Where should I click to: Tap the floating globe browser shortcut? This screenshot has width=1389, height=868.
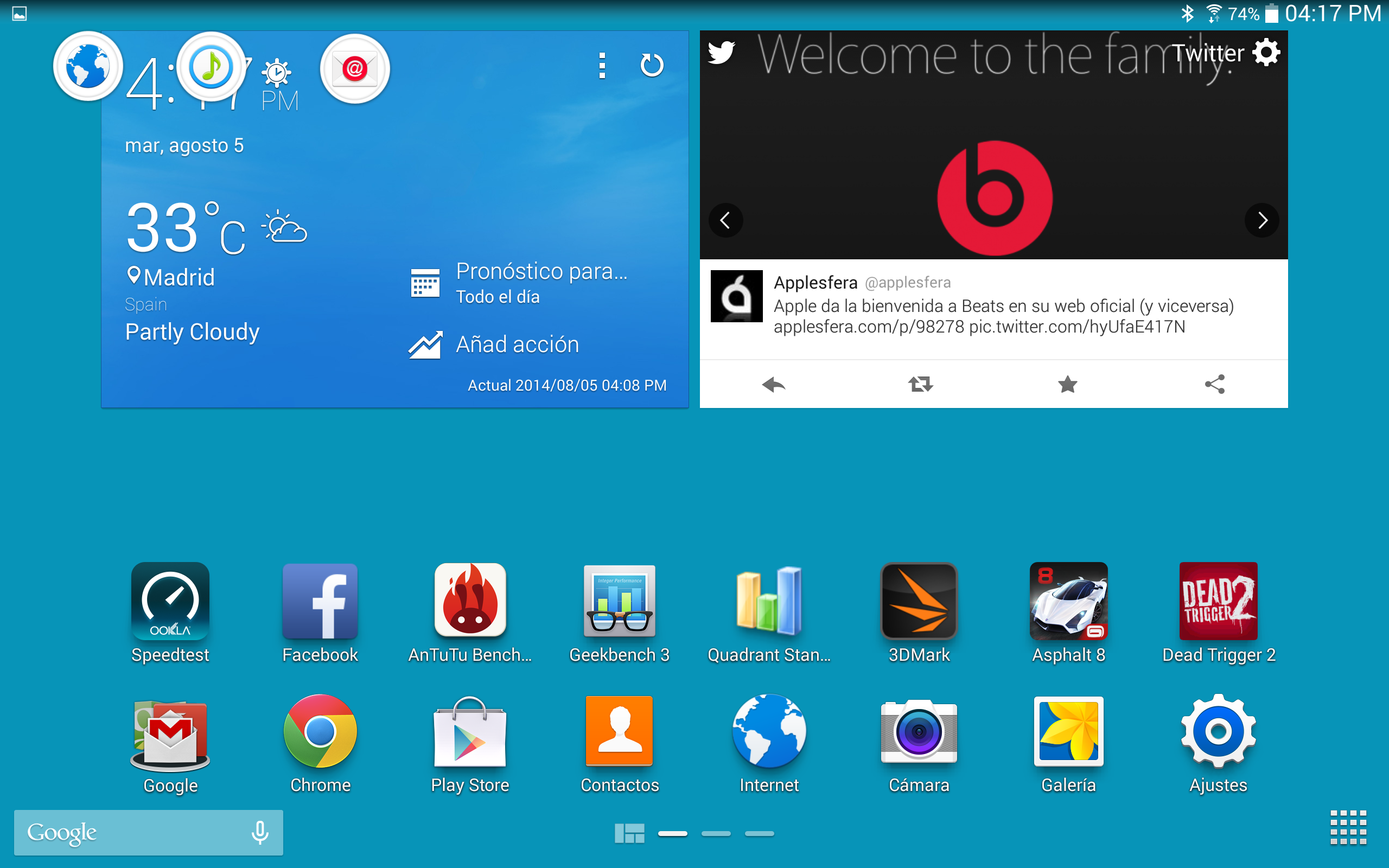pyautogui.click(x=88, y=66)
